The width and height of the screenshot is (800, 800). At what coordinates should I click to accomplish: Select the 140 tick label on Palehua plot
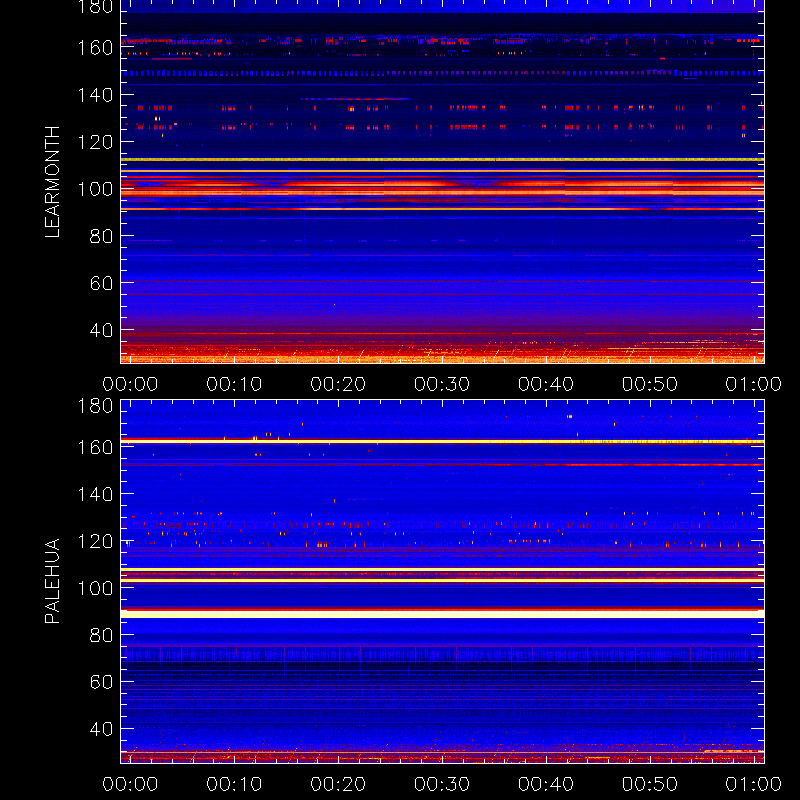point(95,494)
